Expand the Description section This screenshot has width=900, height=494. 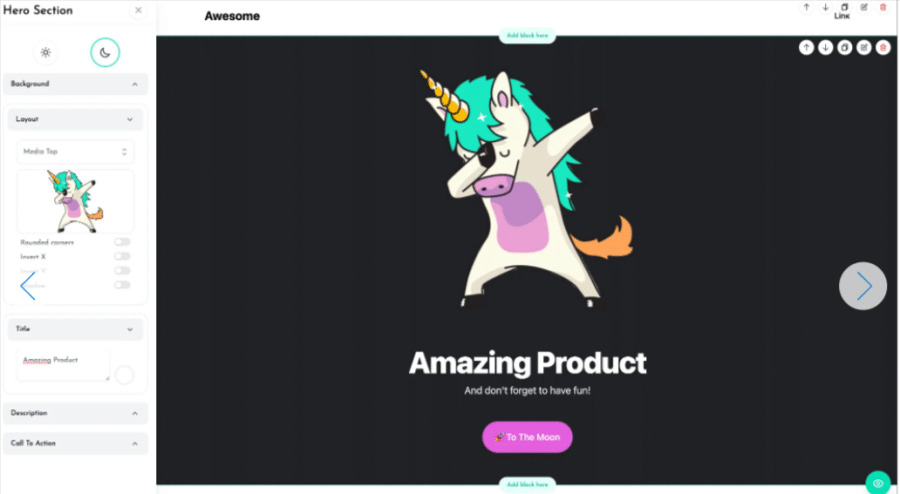pos(75,413)
